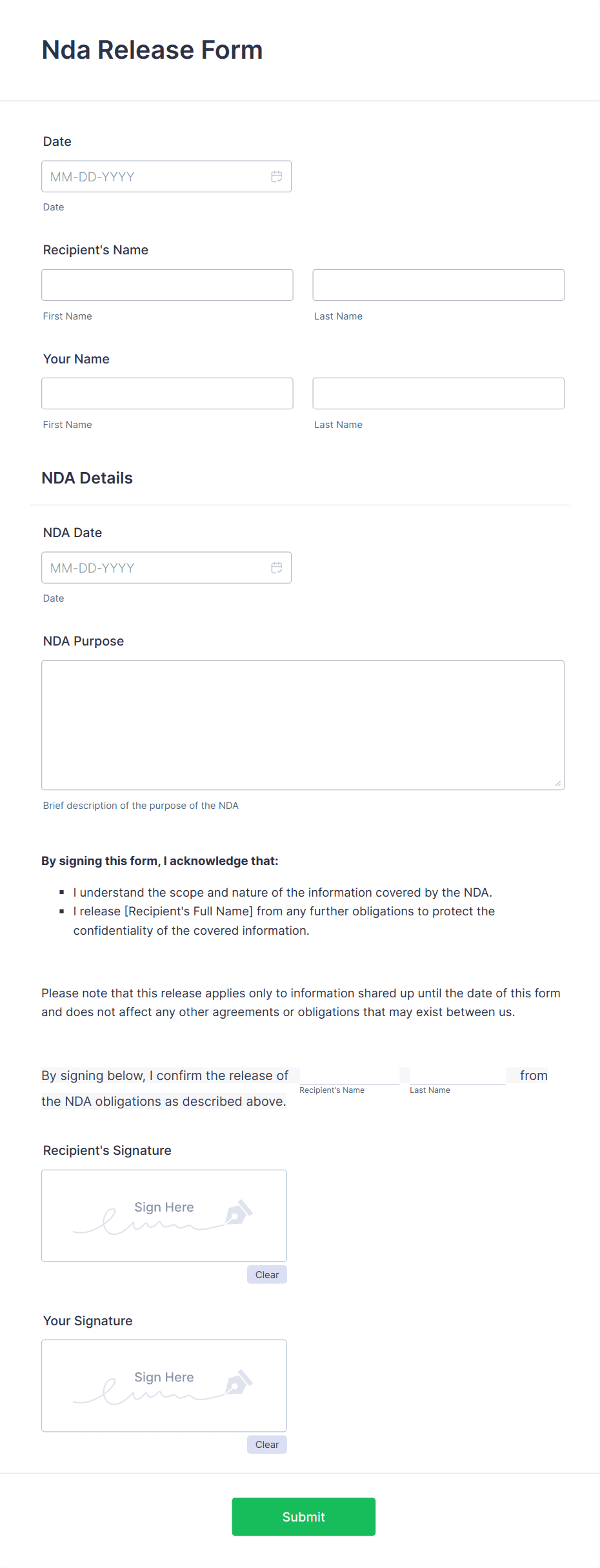Image resolution: width=600 pixels, height=1568 pixels.
Task: Click the Recipient's First Name field
Action: coord(166,284)
